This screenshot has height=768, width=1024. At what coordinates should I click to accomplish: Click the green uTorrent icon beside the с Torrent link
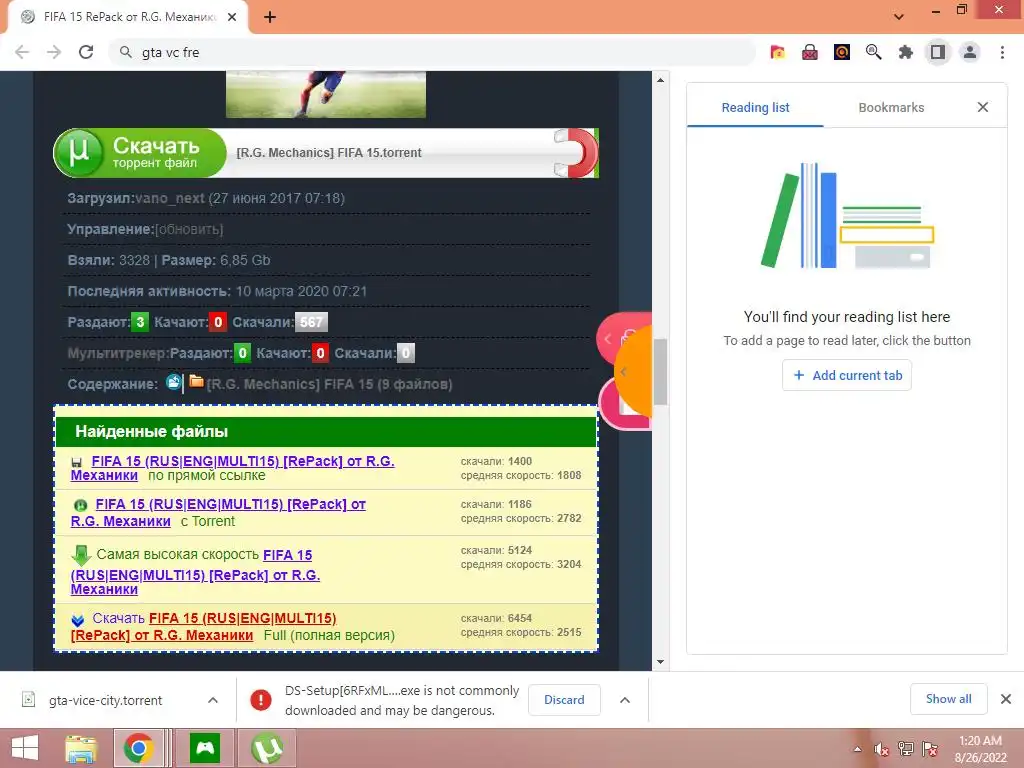pyautogui.click(x=80, y=505)
